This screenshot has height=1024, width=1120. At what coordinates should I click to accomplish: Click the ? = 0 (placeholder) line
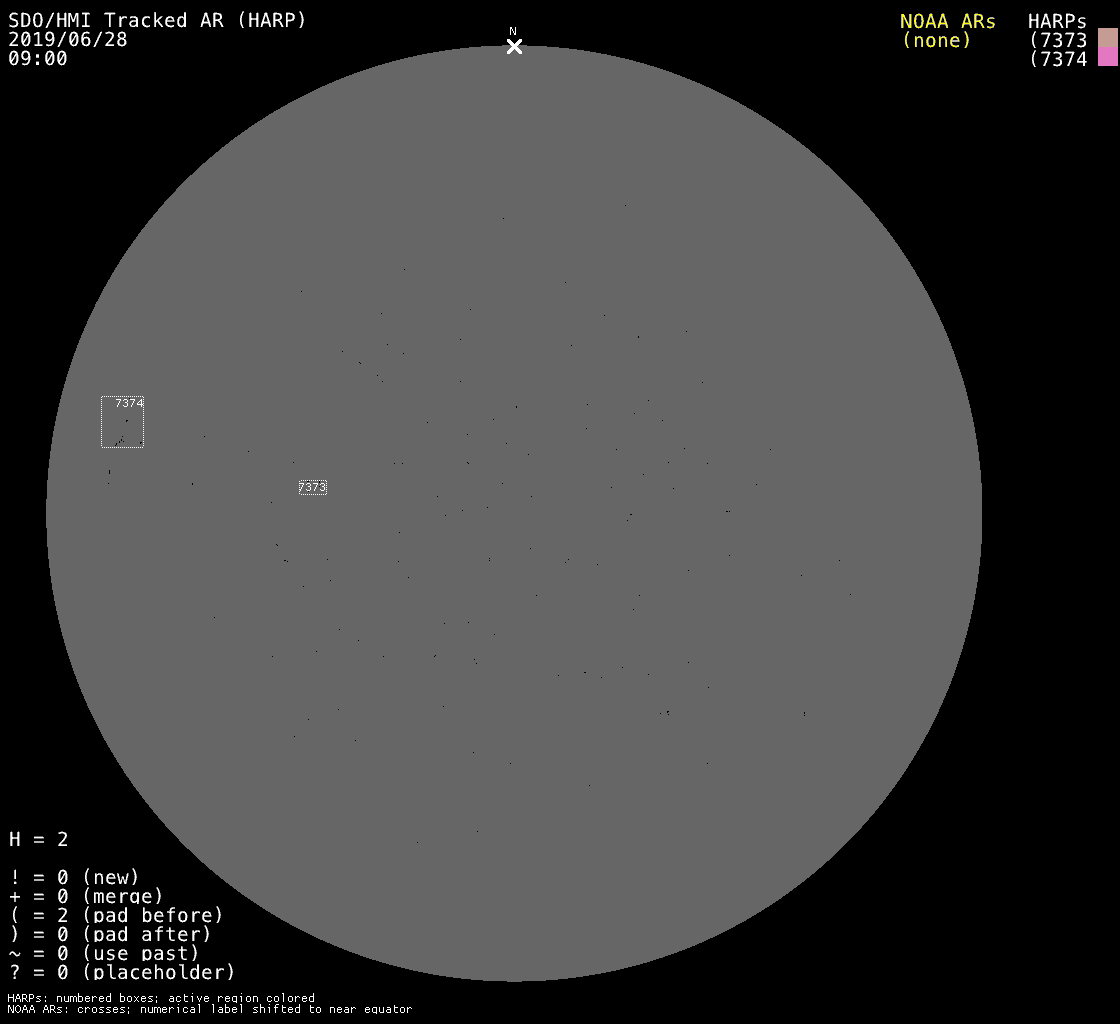pos(122,972)
